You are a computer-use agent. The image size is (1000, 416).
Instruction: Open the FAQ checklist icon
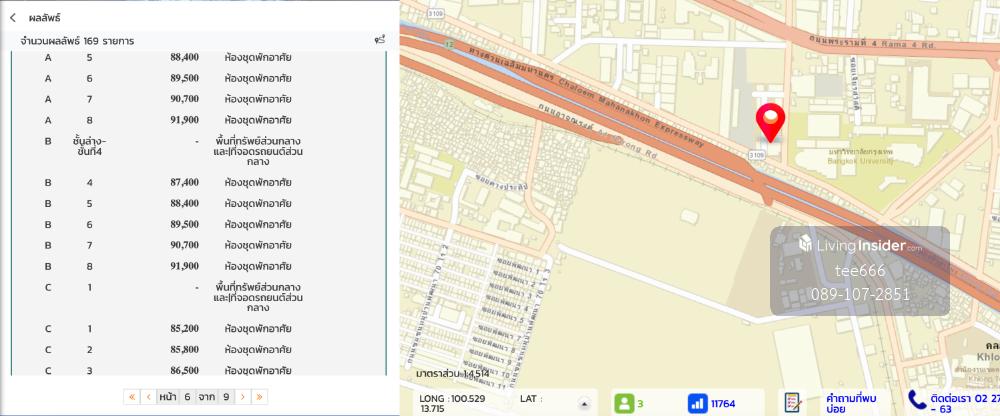792,403
